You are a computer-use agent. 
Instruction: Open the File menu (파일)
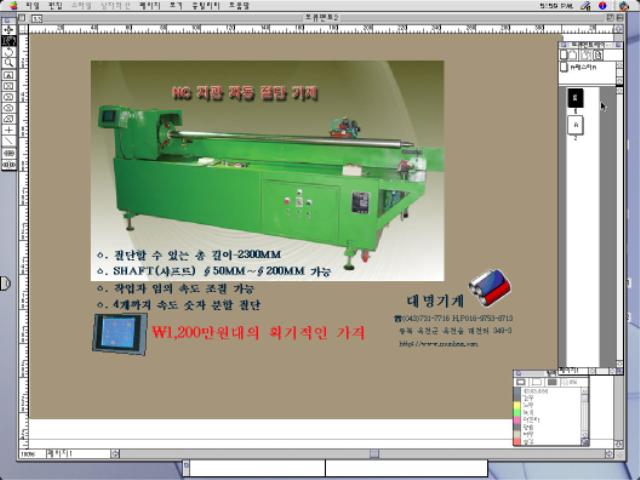coord(33,5)
